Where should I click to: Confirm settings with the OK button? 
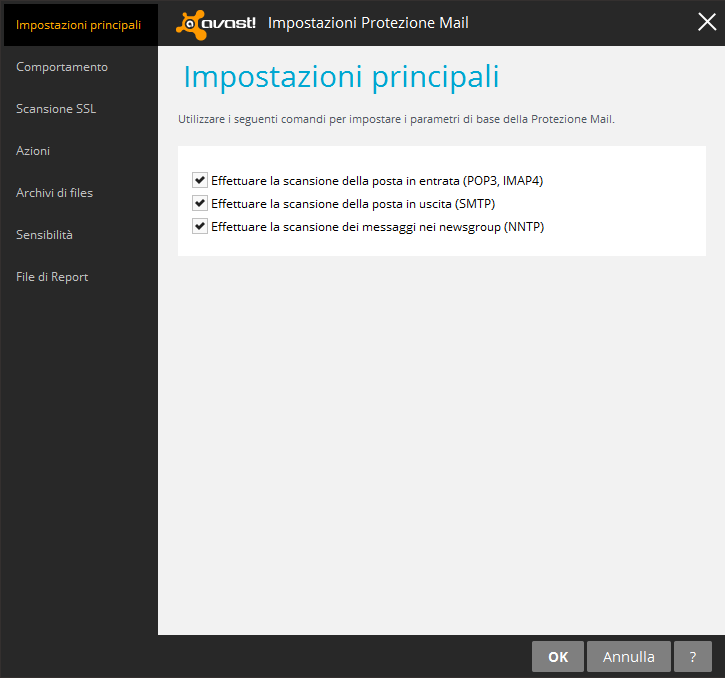tap(558, 656)
